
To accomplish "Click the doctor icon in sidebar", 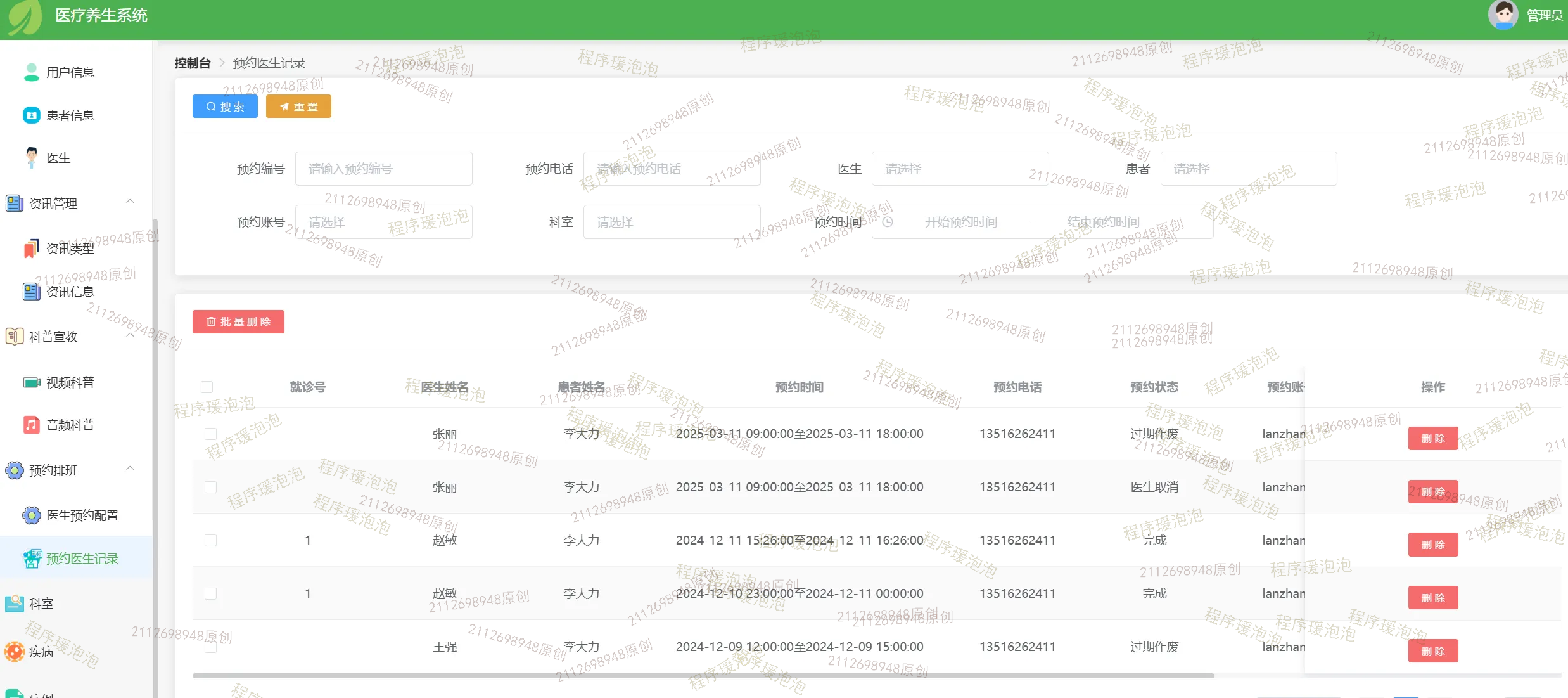I will coord(31,157).
